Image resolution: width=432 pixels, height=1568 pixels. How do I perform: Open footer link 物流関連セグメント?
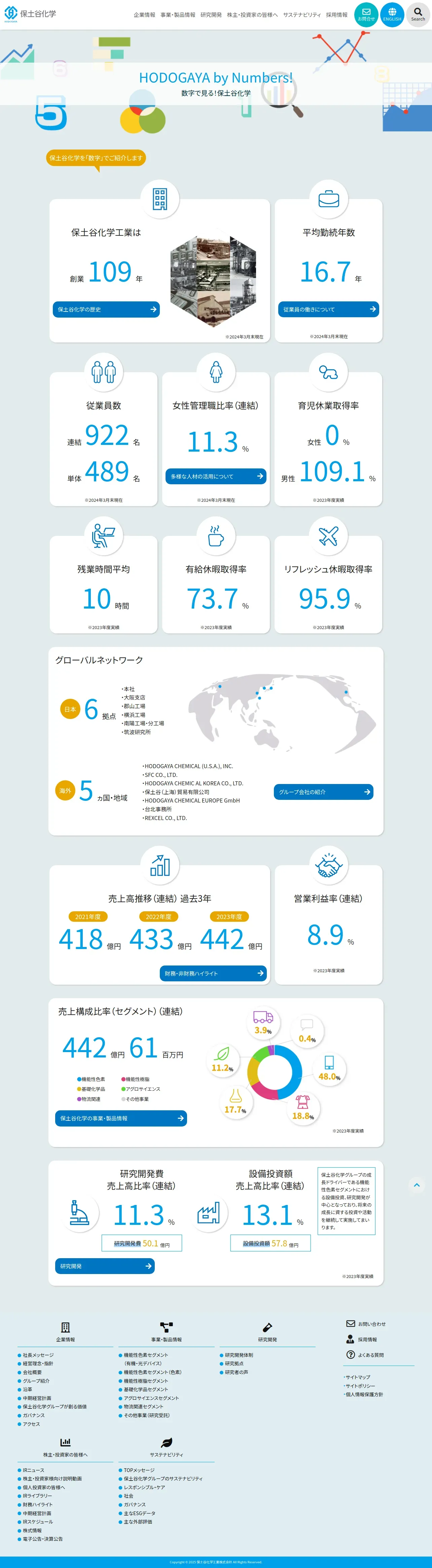point(143,1407)
